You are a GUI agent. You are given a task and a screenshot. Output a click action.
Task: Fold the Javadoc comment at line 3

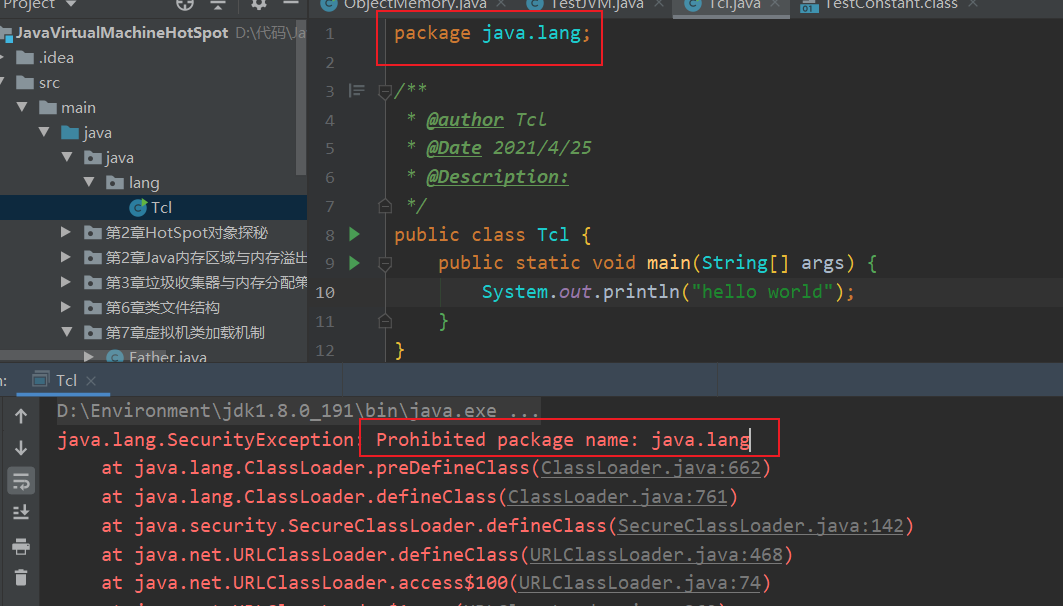[384, 91]
